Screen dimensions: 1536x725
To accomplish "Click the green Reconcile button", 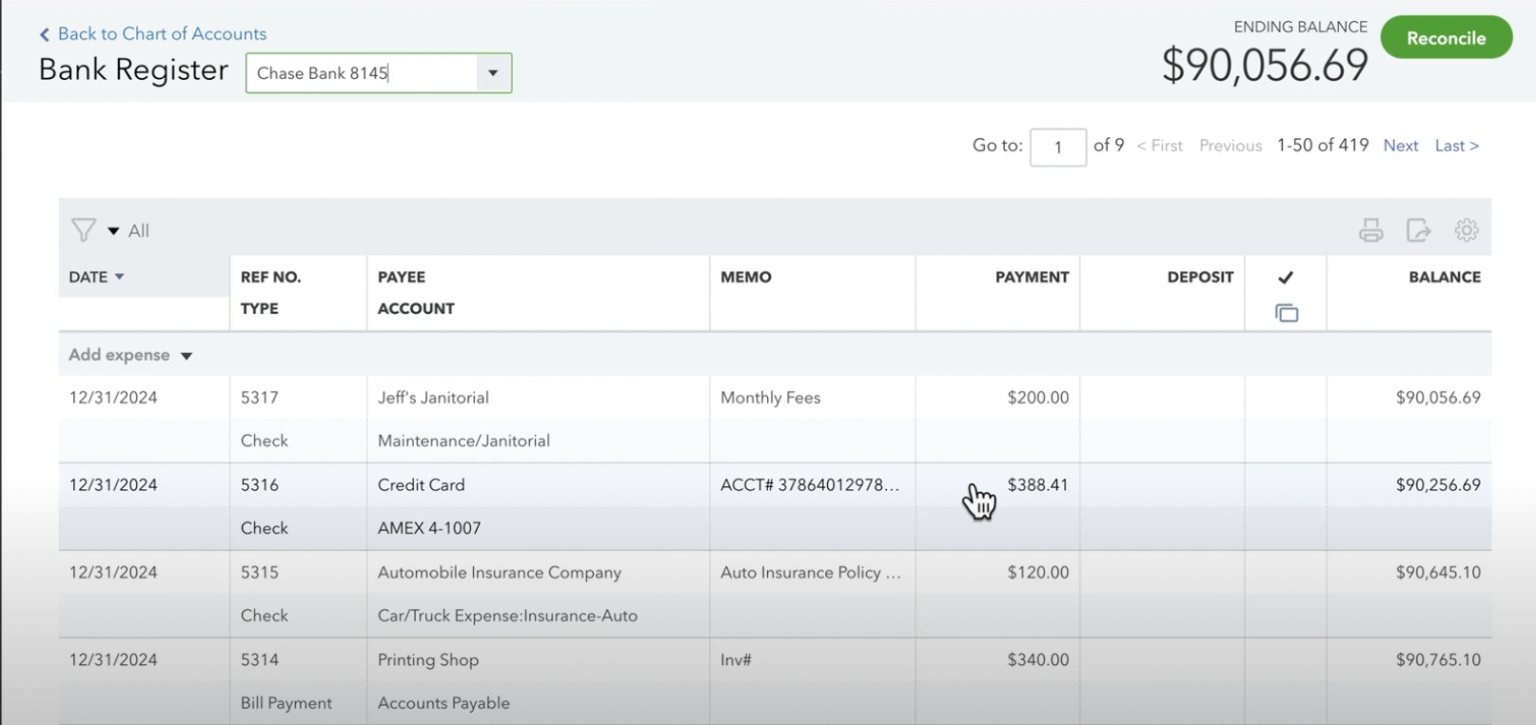I will pyautogui.click(x=1446, y=37).
